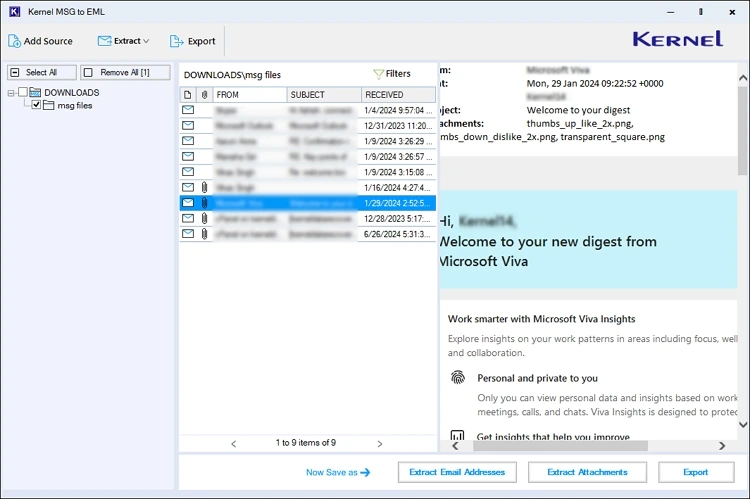Click paperclip icon on the 12/28/2023 email
The image size is (750, 499).
tap(204, 218)
